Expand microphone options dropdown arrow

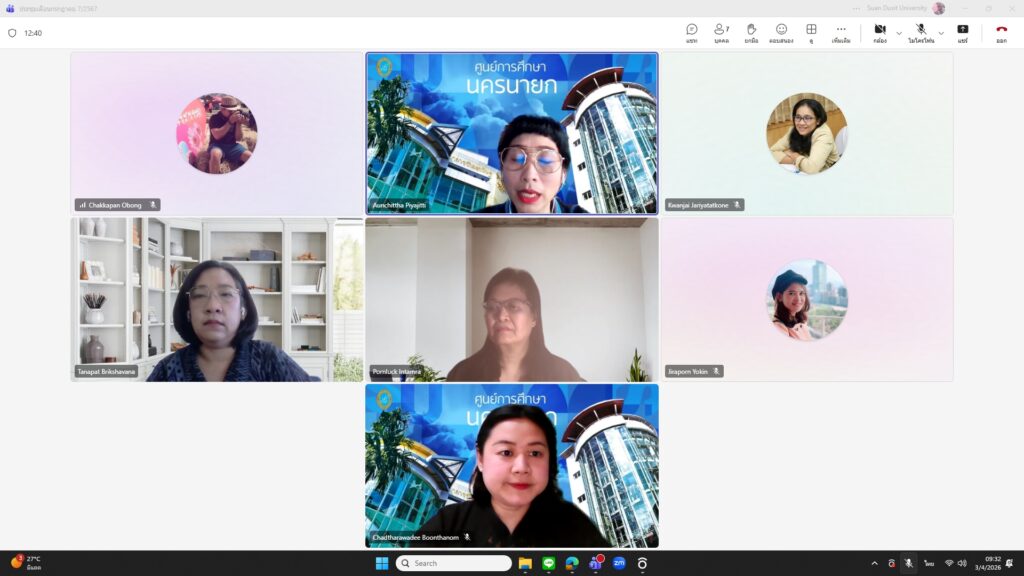click(x=941, y=33)
